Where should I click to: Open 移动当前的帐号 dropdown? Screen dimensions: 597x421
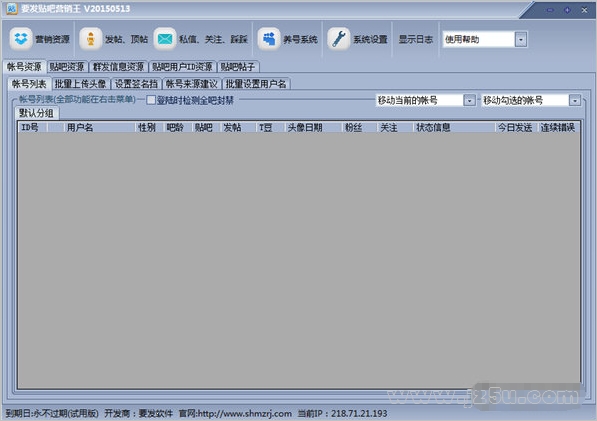(x=469, y=100)
